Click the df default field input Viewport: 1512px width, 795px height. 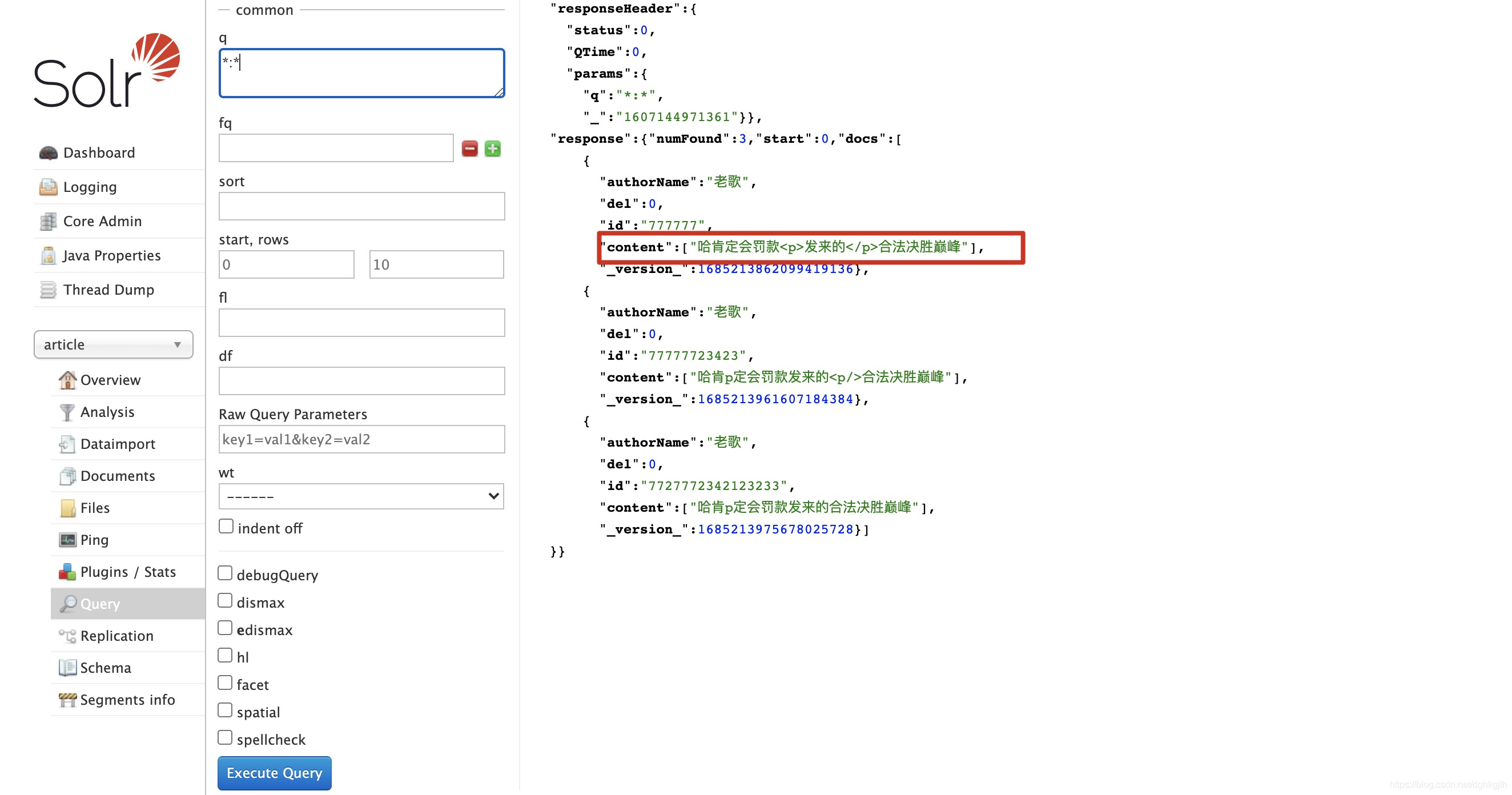(361, 381)
